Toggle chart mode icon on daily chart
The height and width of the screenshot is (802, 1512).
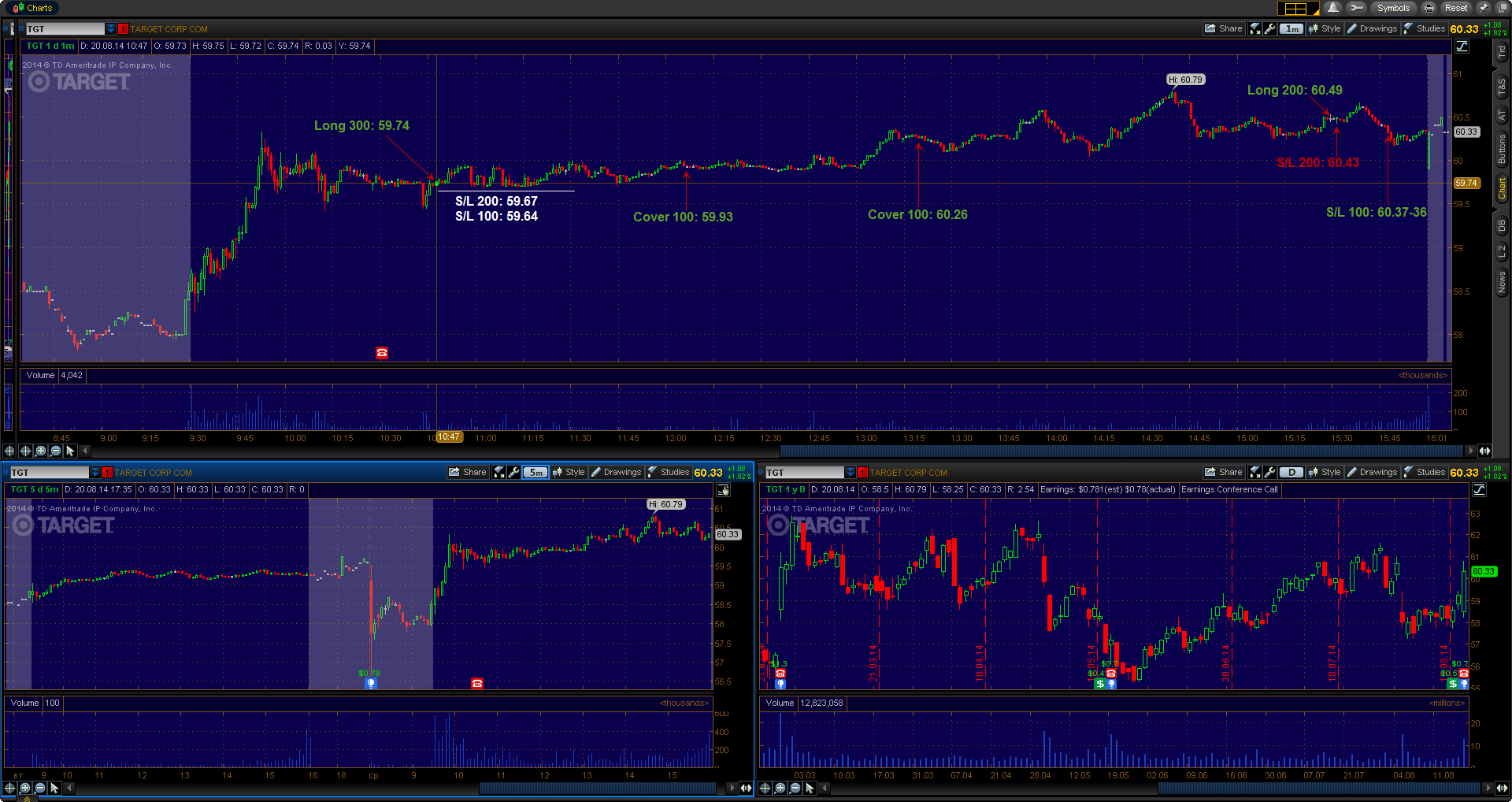pos(1480,490)
